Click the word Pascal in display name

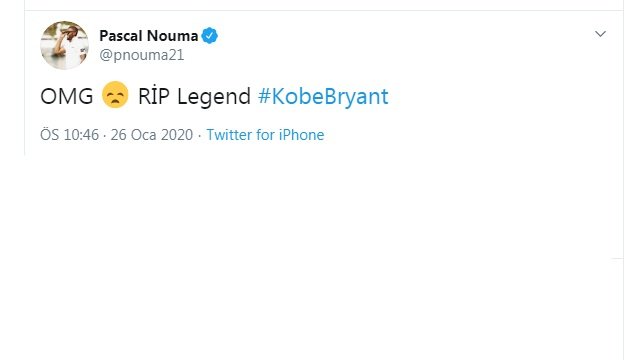pyautogui.click(x=121, y=36)
